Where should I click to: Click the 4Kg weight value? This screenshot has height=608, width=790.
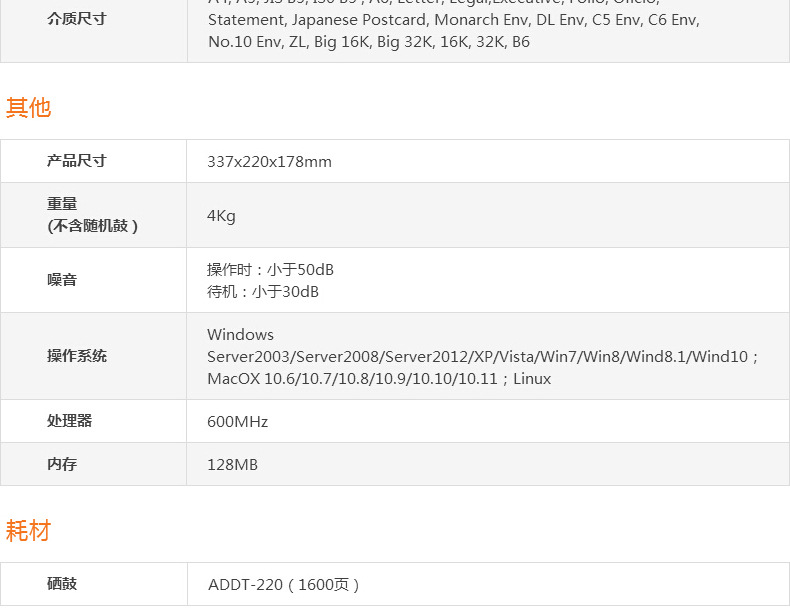(x=221, y=216)
